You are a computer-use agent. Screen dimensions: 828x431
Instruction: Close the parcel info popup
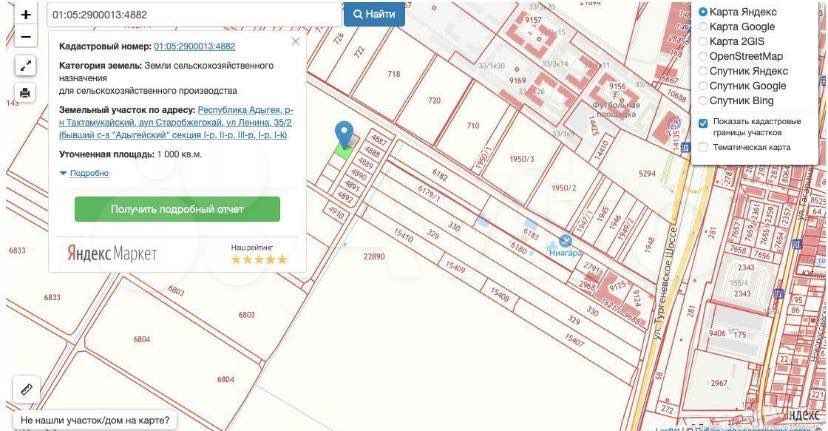click(x=295, y=41)
